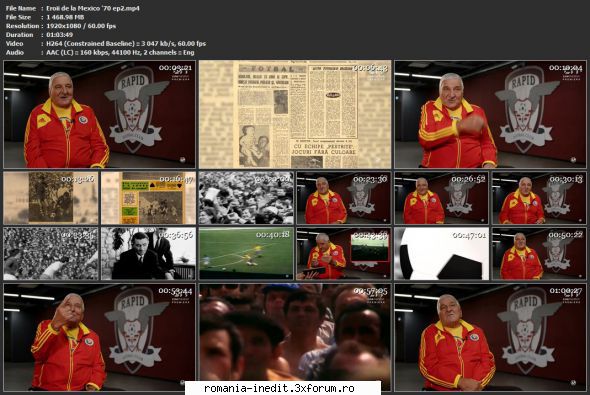The image size is (590, 395).
Task: Select the black-and-white crowd thumbnail at 00:20:09
Action: click(246, 198)
